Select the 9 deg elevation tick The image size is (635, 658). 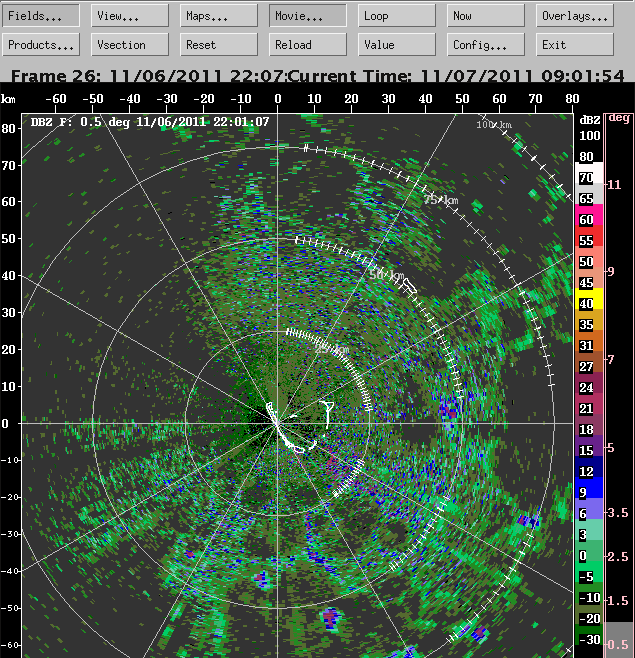click(611, 272)
